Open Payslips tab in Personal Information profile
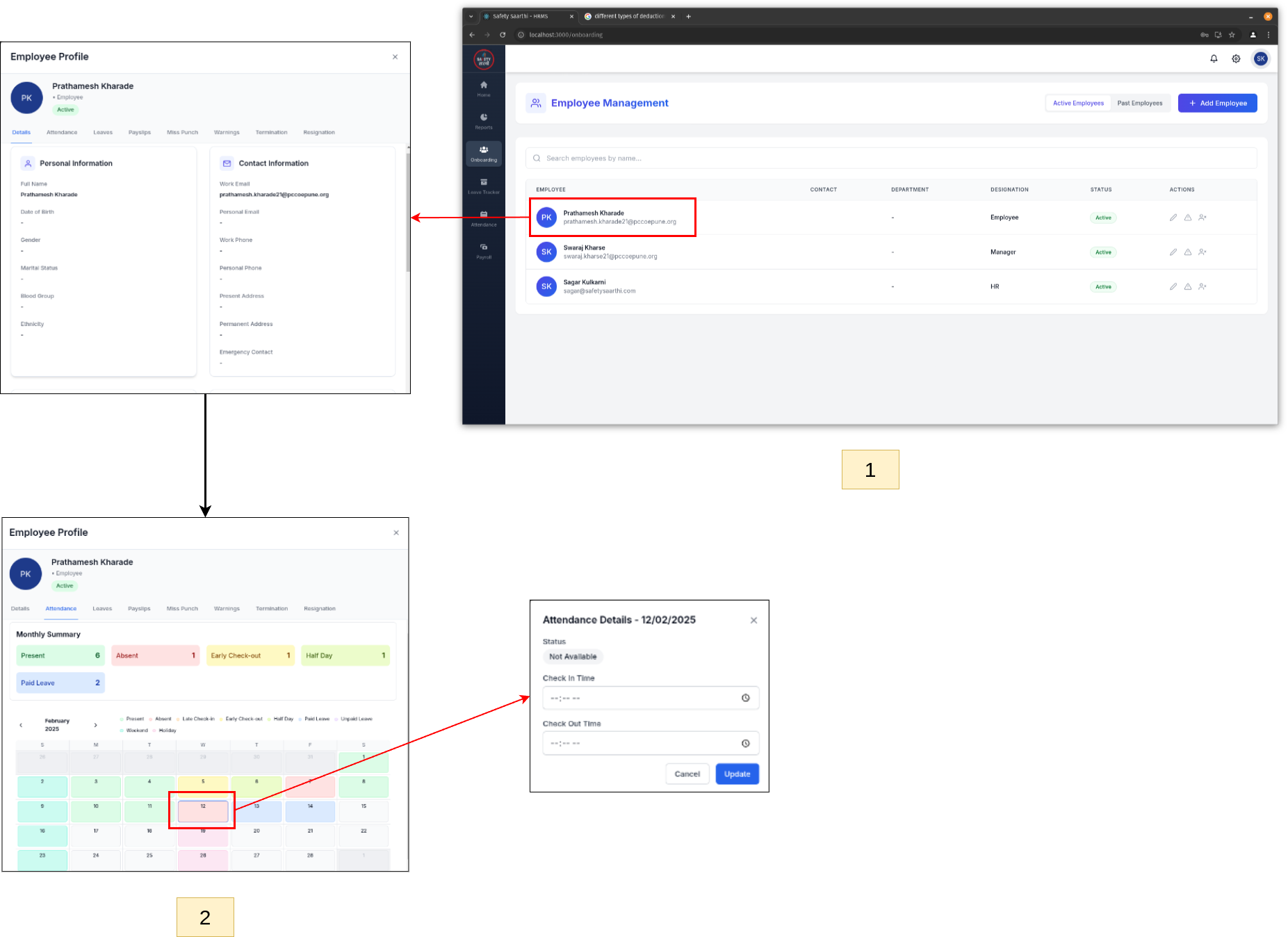1288x937 pixels. coord(139,132)
